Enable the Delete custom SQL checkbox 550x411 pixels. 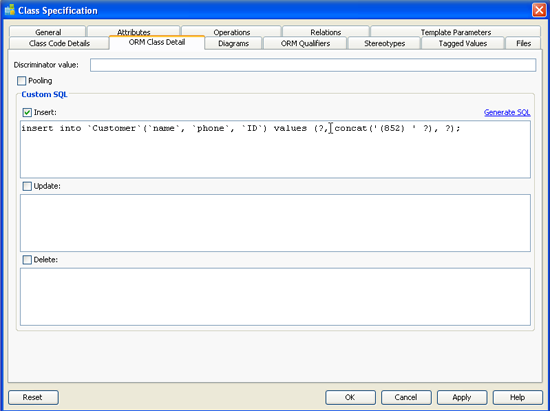(x=27, y=260)
